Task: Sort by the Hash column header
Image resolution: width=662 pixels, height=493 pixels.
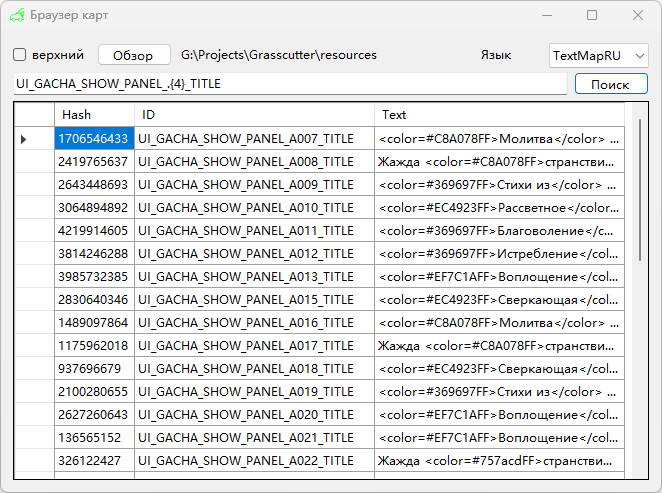Action: (94, 115)
